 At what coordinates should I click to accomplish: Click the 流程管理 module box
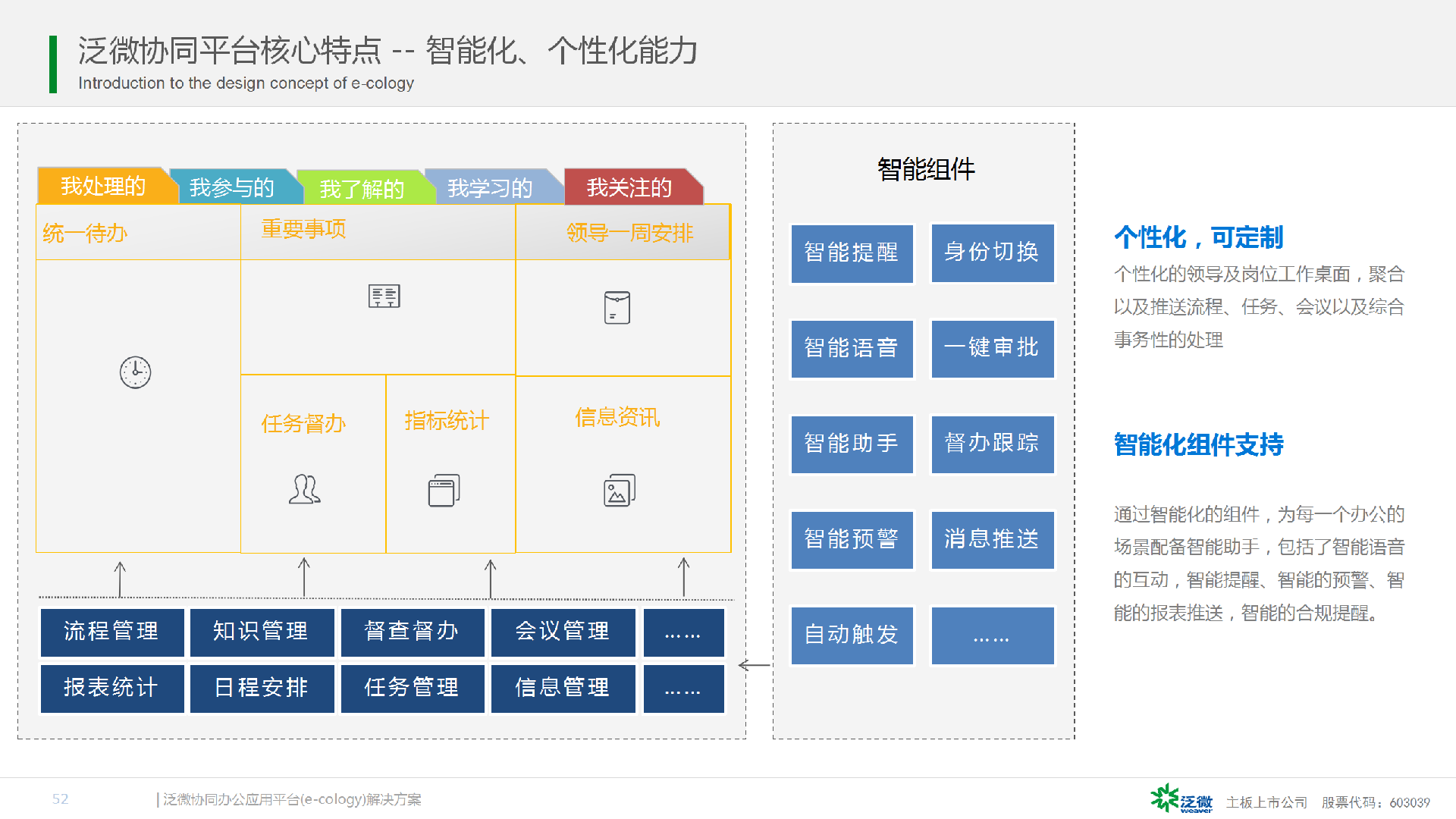coord(112,632)
